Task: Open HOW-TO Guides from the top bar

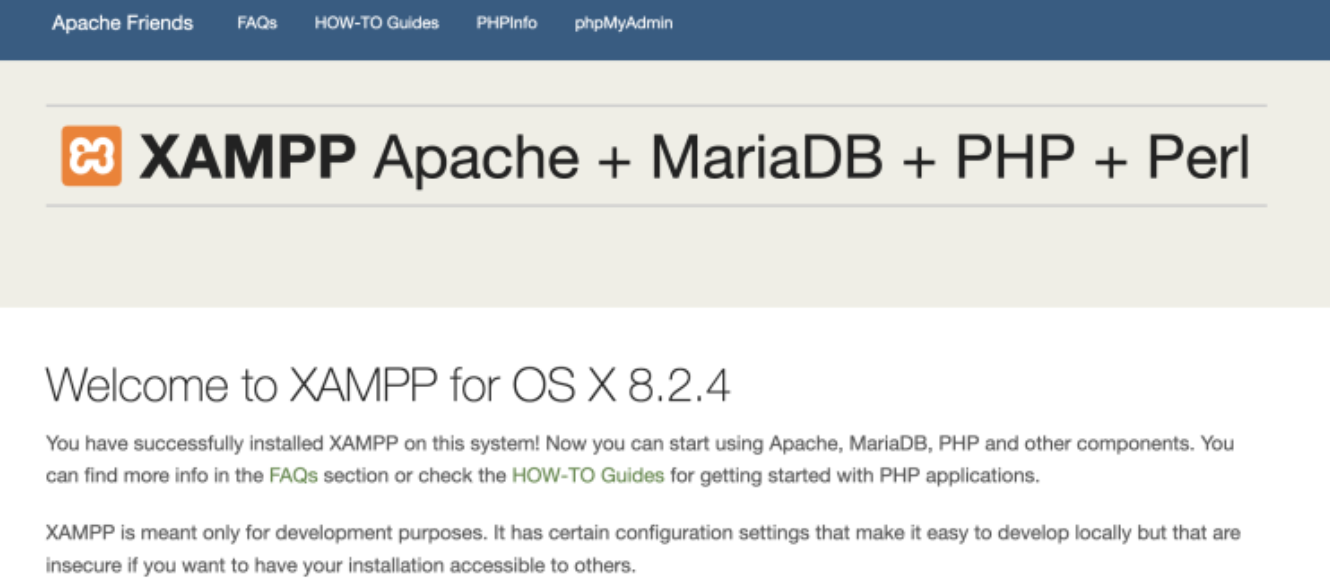Action: (x=376, y=23)
